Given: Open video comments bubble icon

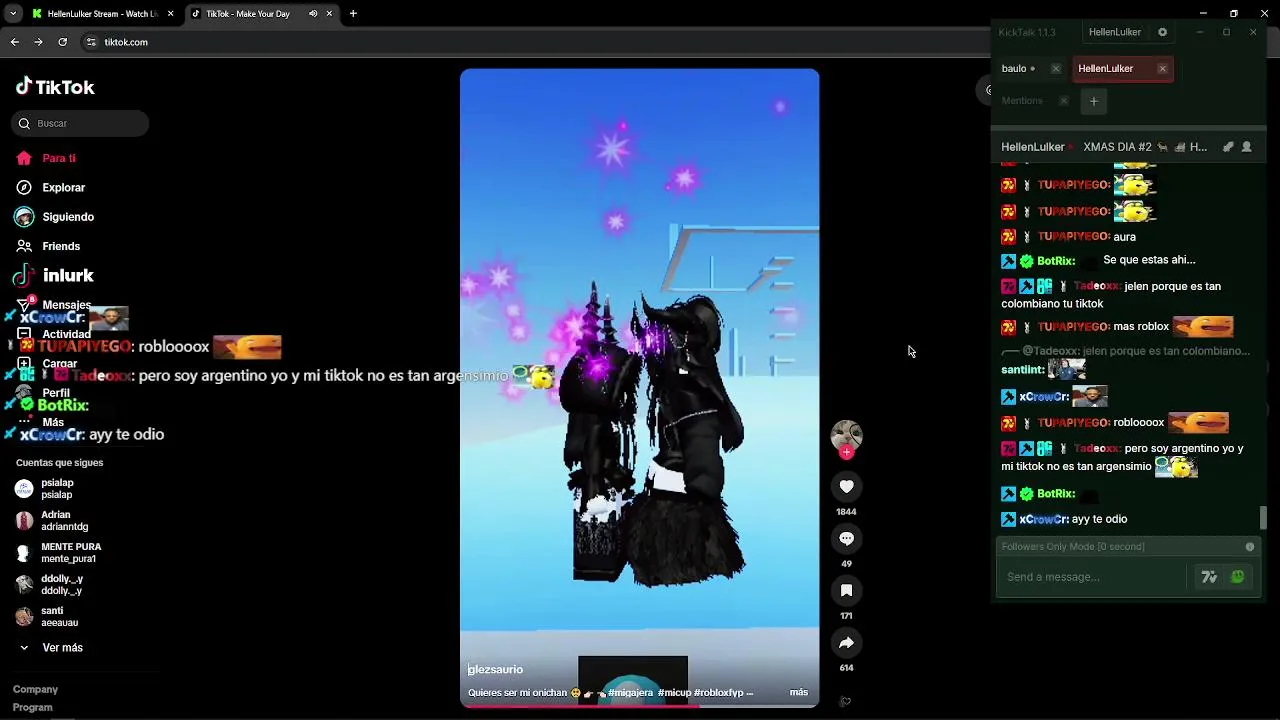Looking at the screenshot, I should click(846, 538).
